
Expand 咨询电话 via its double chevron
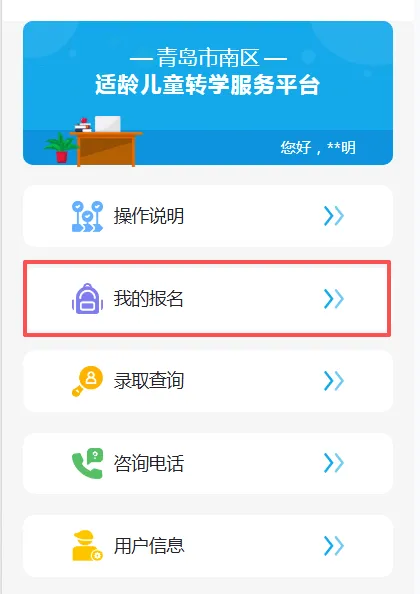tap(334, 463)
